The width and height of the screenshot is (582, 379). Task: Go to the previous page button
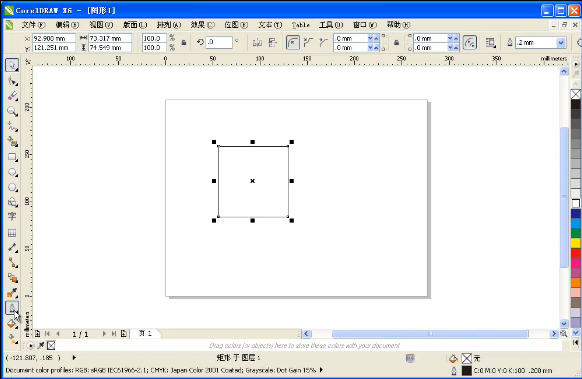(x=58, y=334)
